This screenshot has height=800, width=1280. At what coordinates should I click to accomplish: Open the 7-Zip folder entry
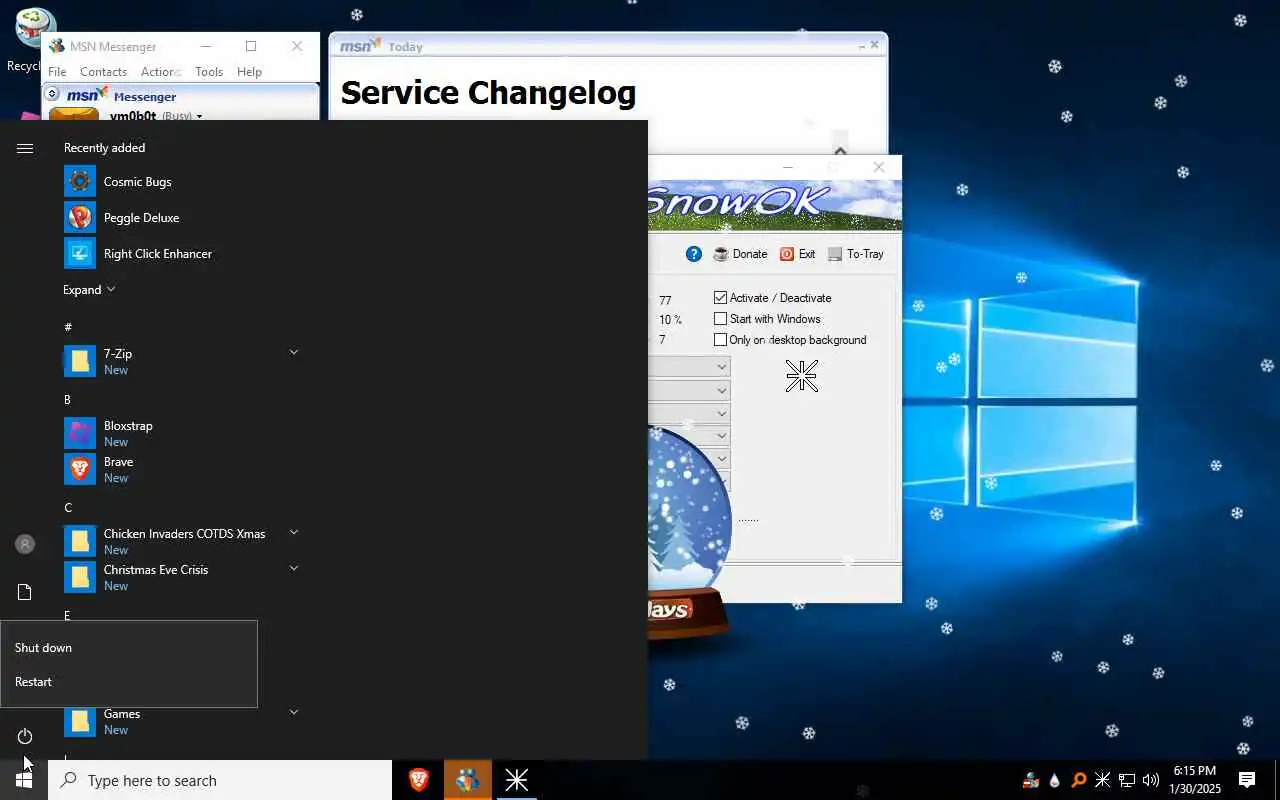[x=180, y=362]
